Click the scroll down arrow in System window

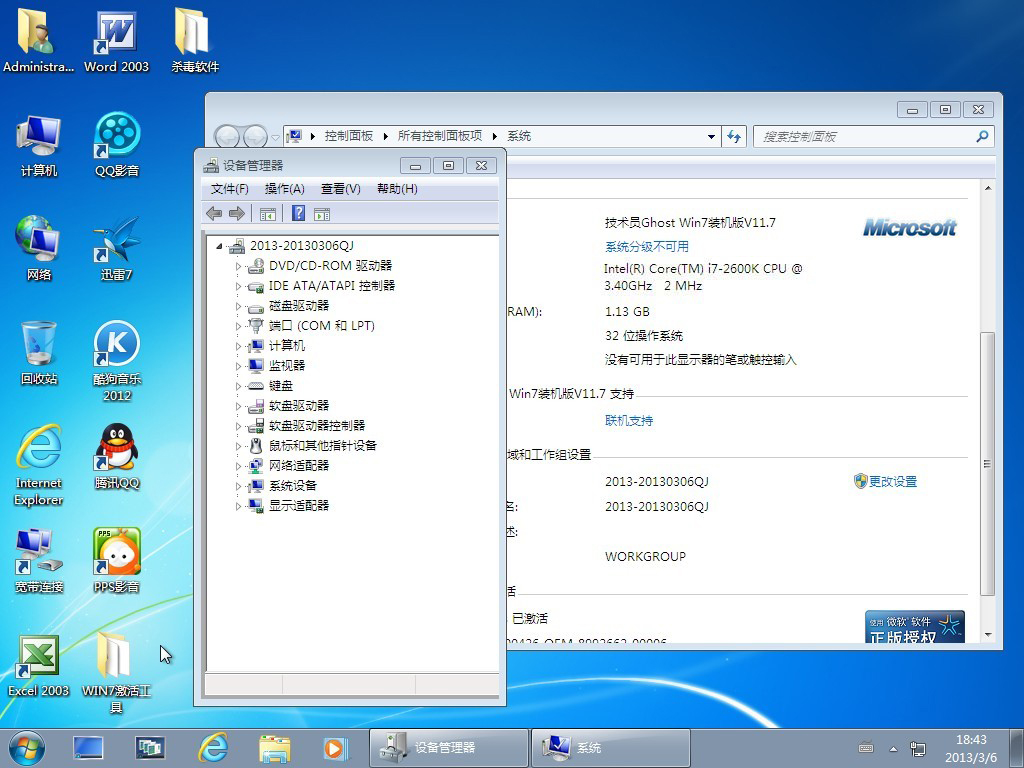tap(987, 634)
